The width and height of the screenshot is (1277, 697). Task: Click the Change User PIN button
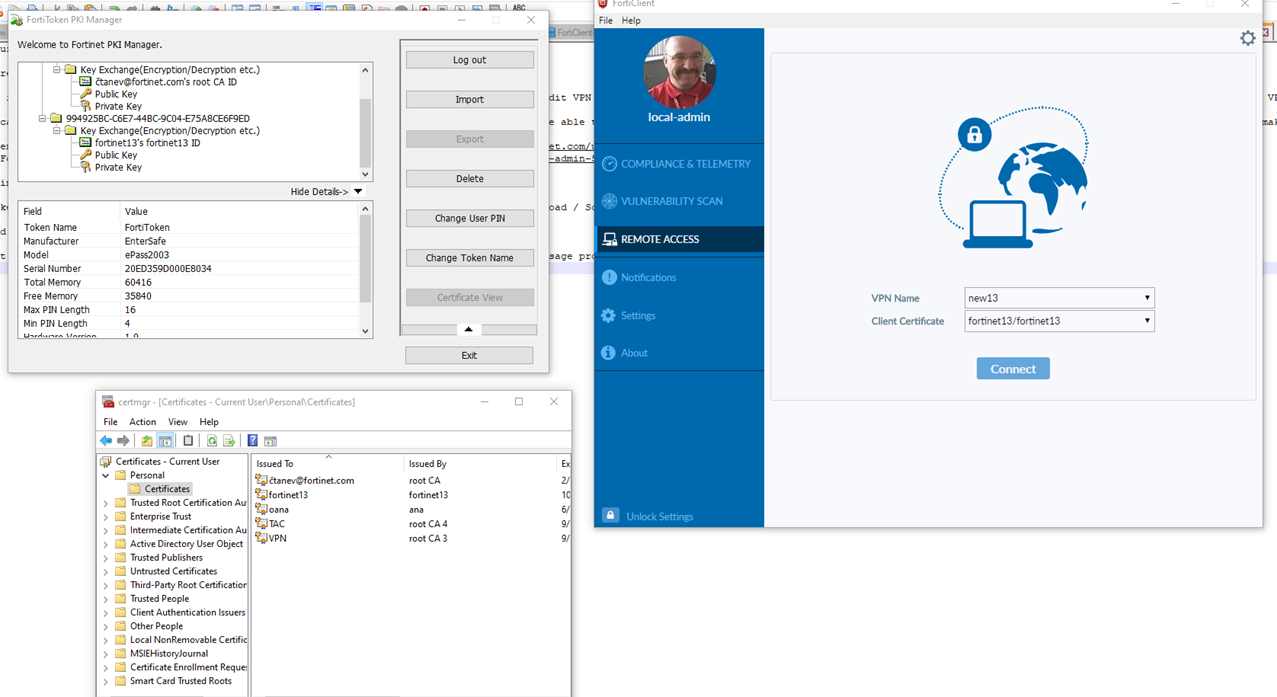(x=469, y=218)
